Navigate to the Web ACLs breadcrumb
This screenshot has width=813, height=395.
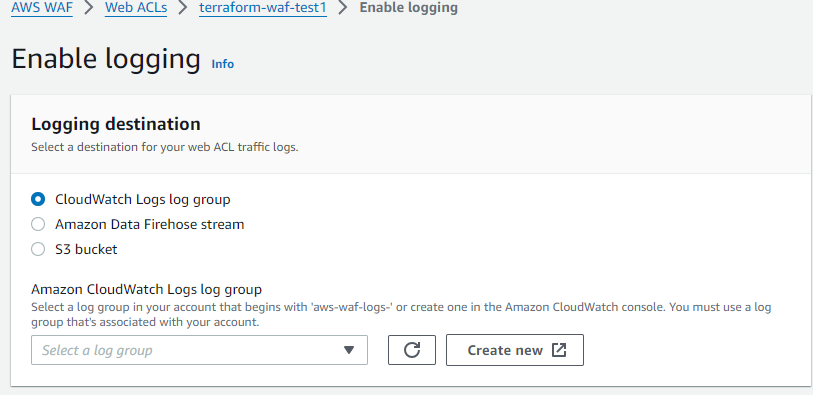coord(136,8)
